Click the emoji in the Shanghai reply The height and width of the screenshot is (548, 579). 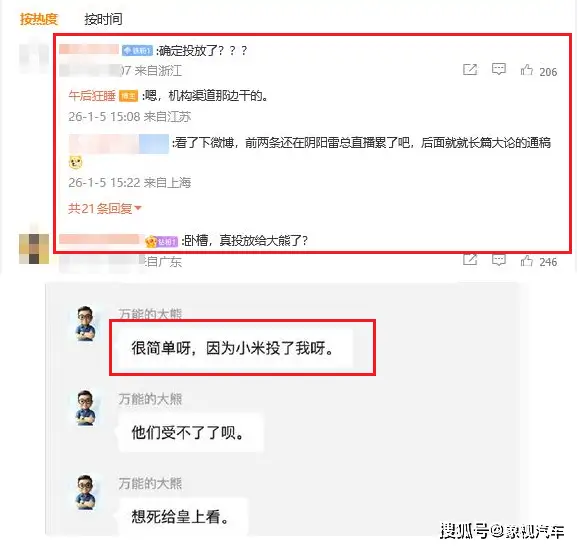pos(76,162)
